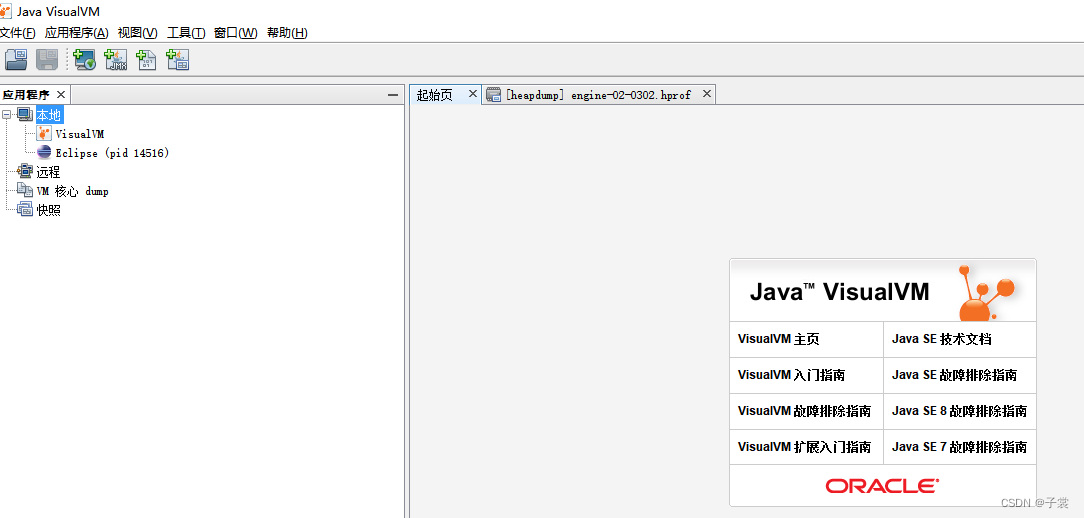Open the VisualVM 扩展入门指南 link
The image size is (1084, 518).
click(x=804, y=447)
